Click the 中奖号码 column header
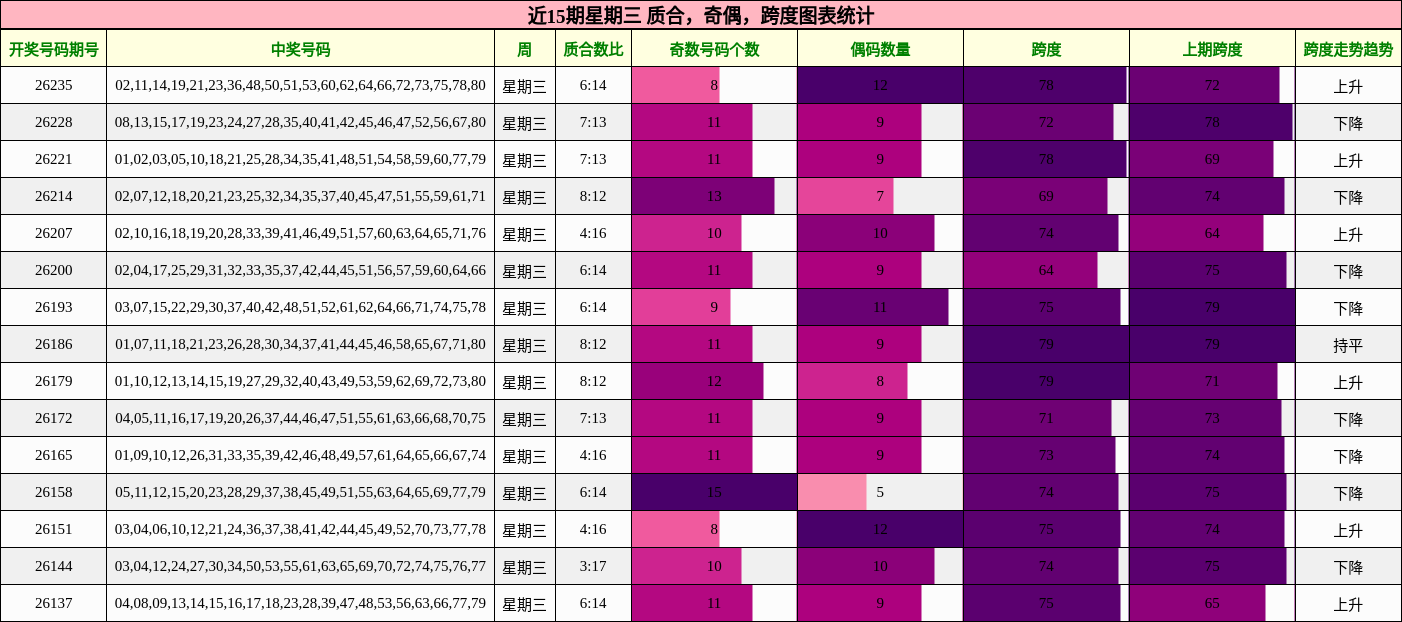 [x=301, y=48]
